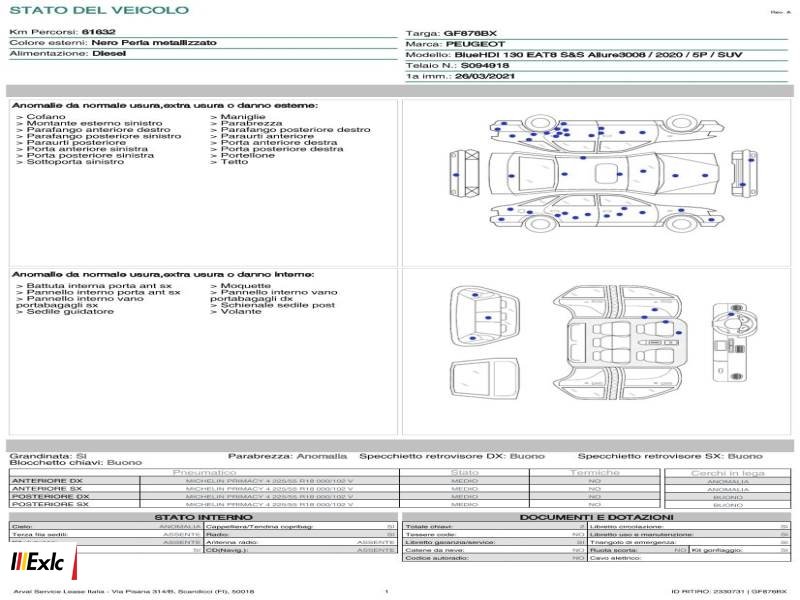
Task: Select Sottoporta sinistro entry
Action: click(x=70, y=161)
